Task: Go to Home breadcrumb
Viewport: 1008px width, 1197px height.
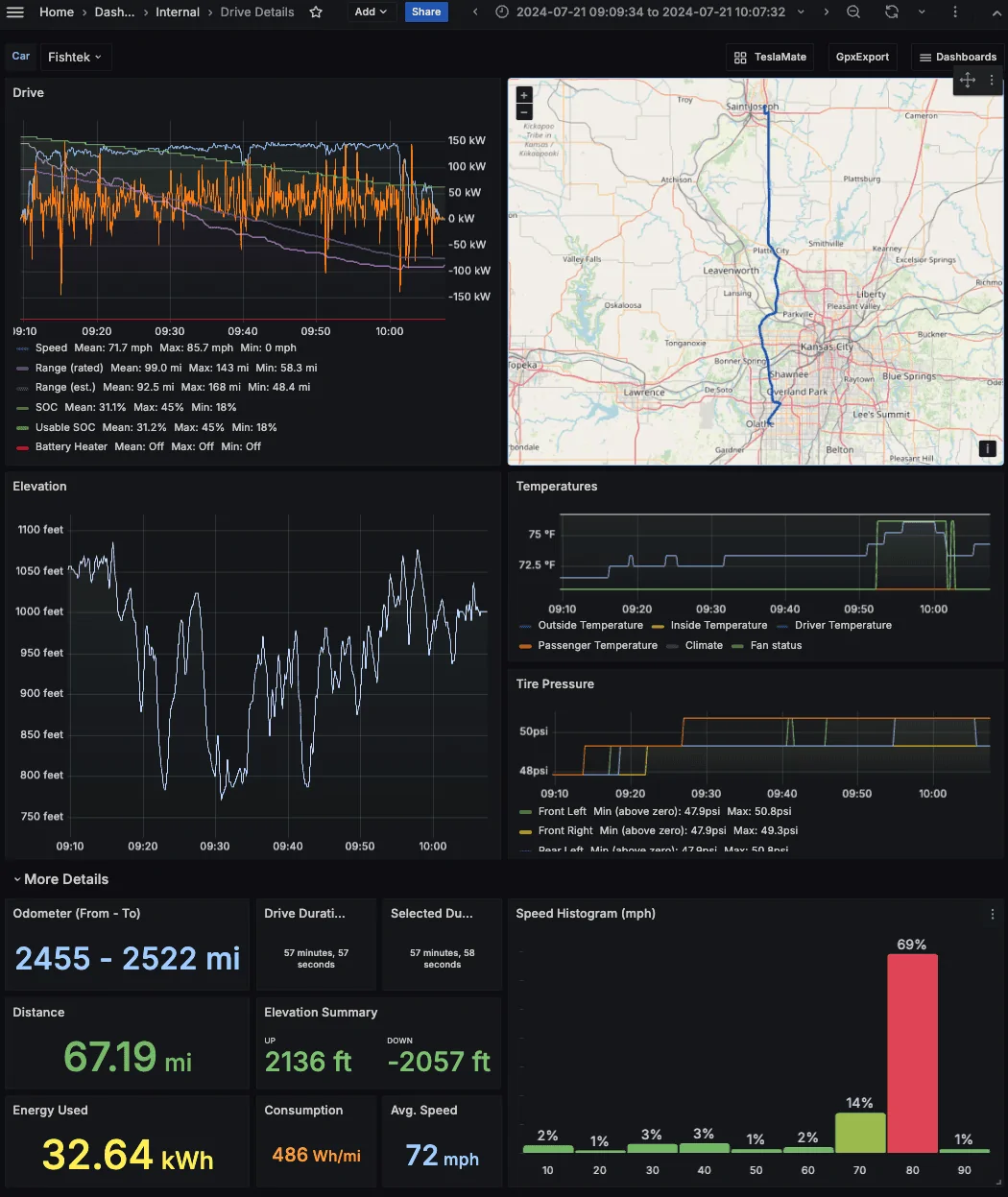Action: tap(57, 12)
